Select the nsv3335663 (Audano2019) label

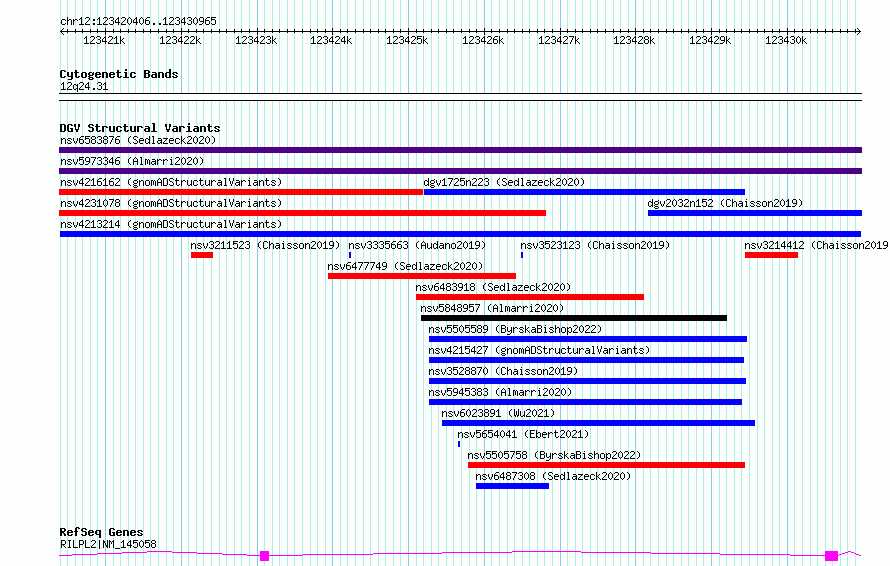417,245
